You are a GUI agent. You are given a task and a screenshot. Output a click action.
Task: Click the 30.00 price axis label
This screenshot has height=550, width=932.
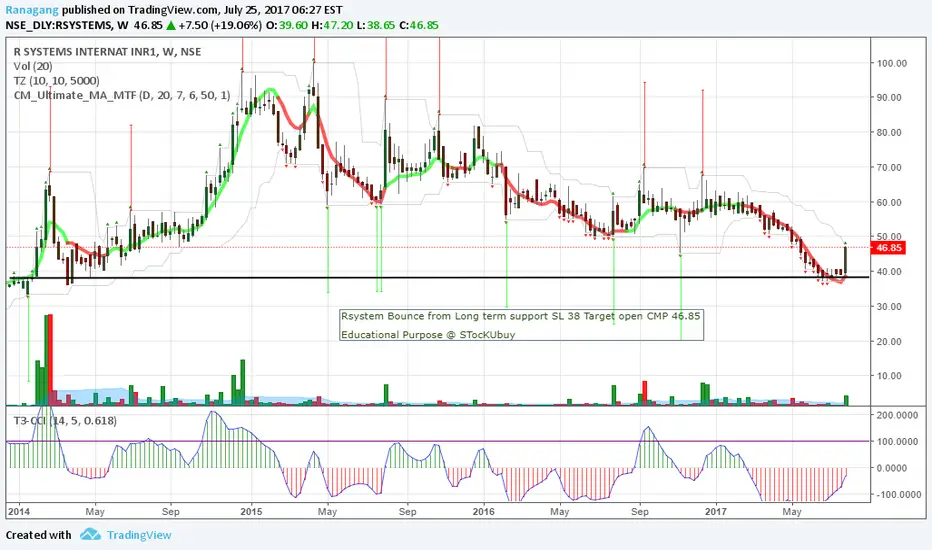click(x=889, y=306)
